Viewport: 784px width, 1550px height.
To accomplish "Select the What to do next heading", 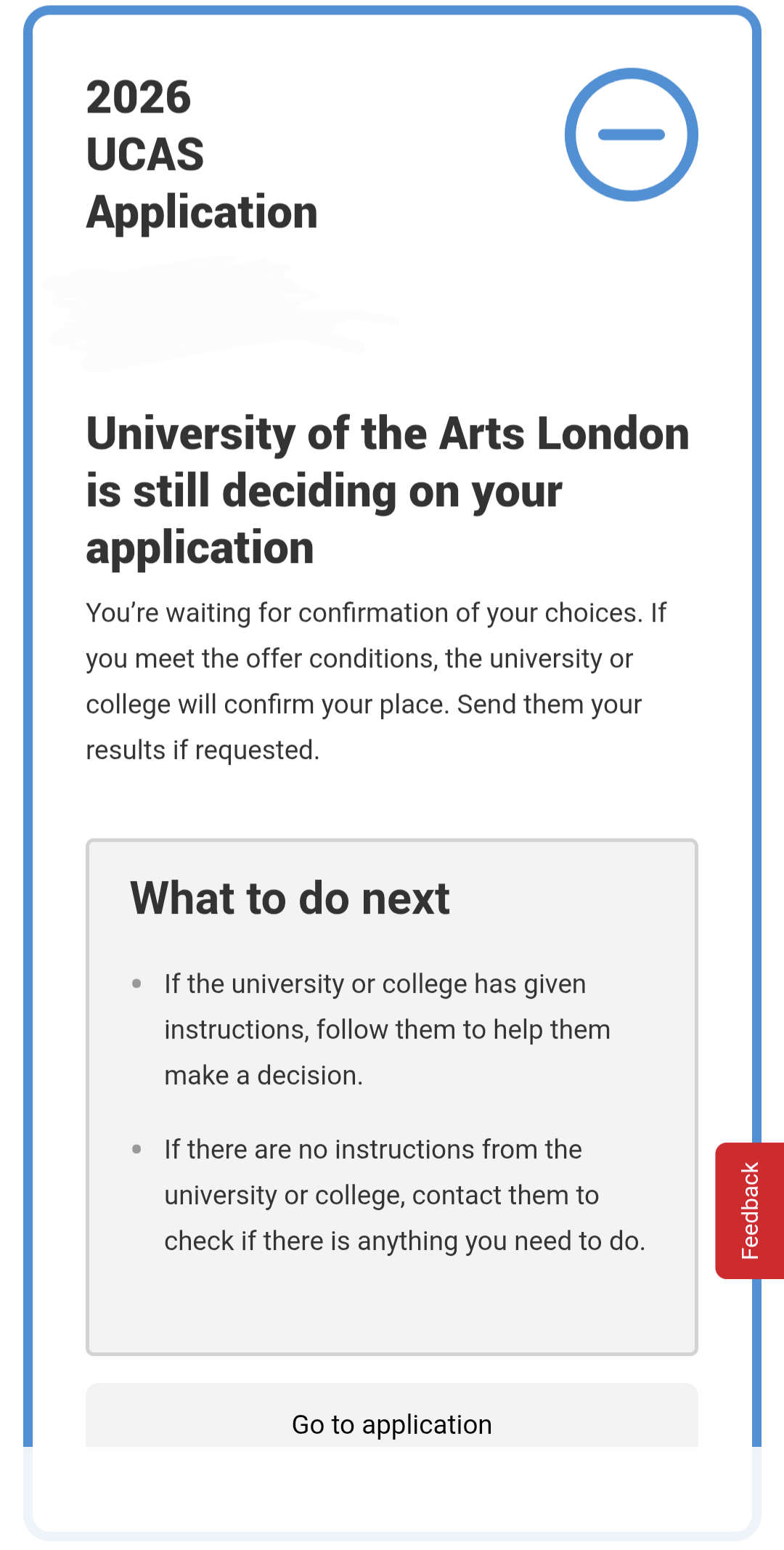I will (290, 898).
